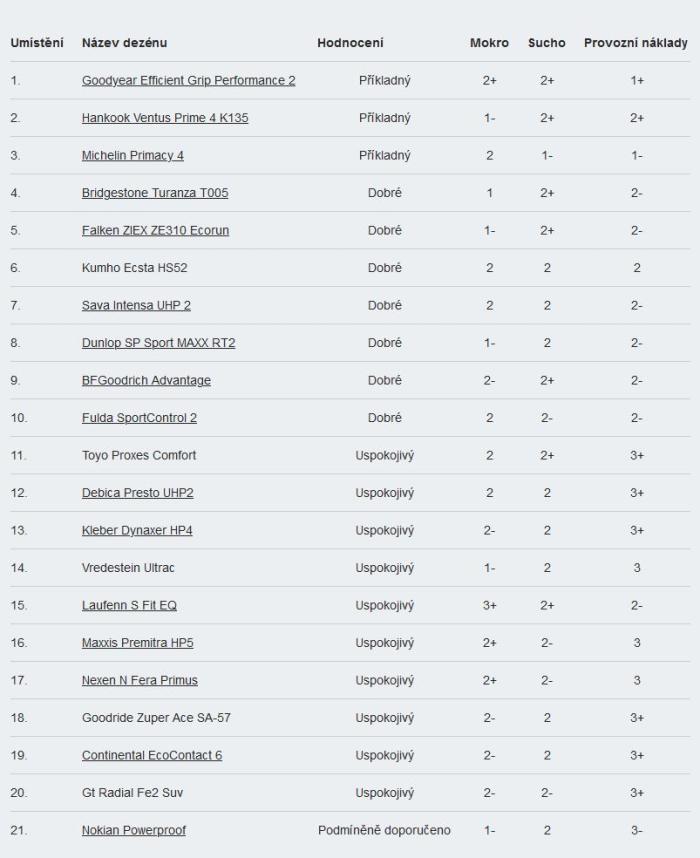
Task: Open Sava Intensa UHP 2 link
Action: pos(136,305)
